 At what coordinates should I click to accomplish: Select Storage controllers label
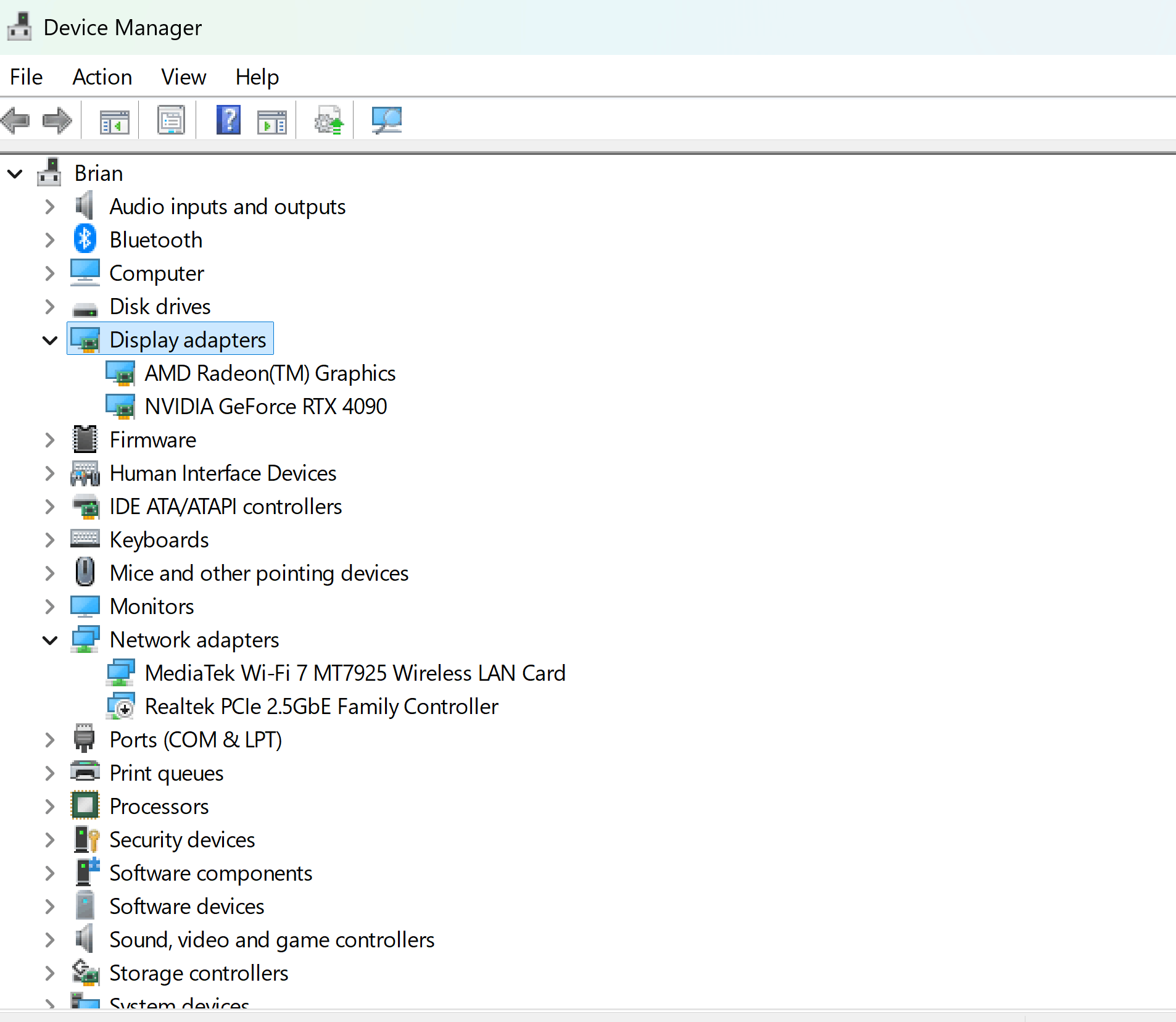(x=199, y=973)
